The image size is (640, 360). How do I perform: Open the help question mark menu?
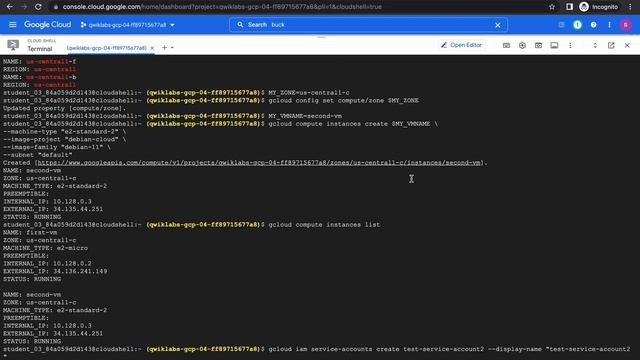593,25
